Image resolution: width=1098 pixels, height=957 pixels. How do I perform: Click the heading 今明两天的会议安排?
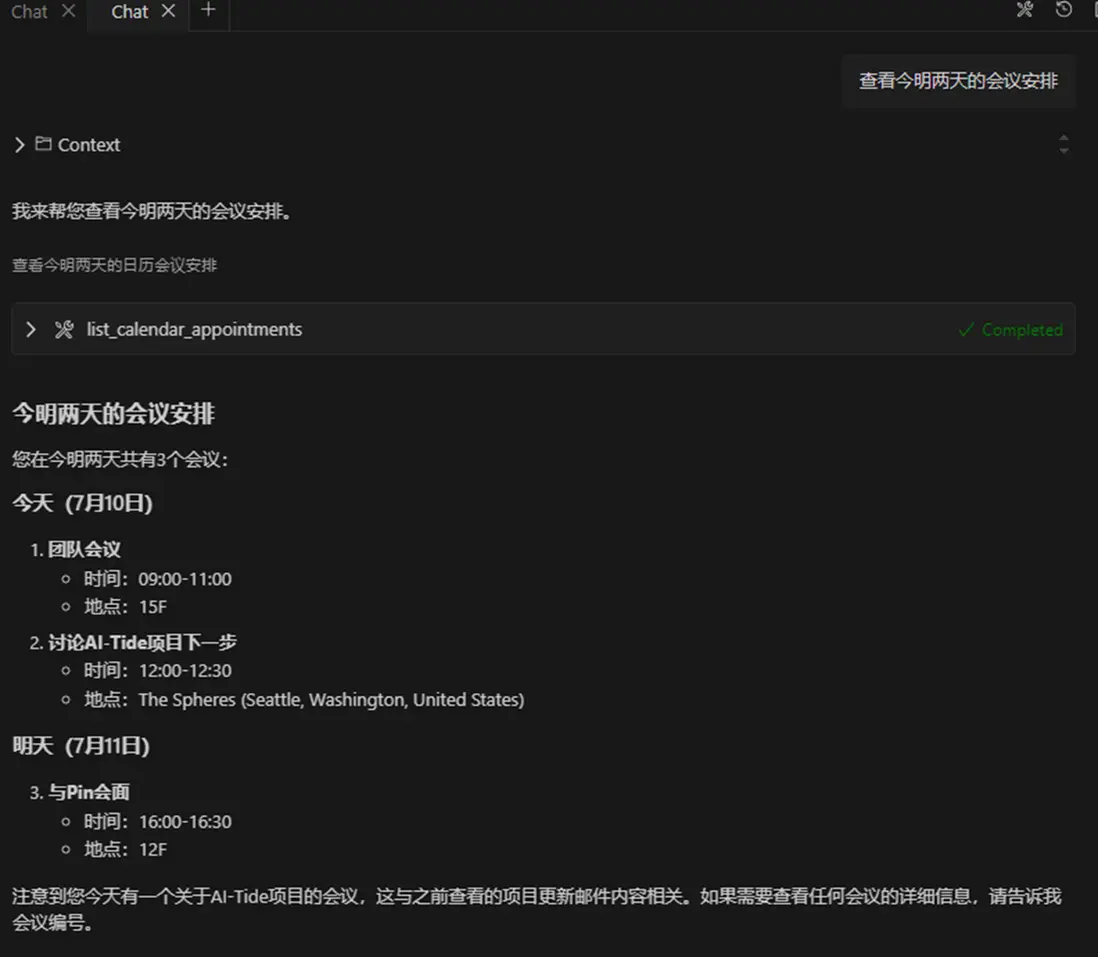click(x=113, y=413)
